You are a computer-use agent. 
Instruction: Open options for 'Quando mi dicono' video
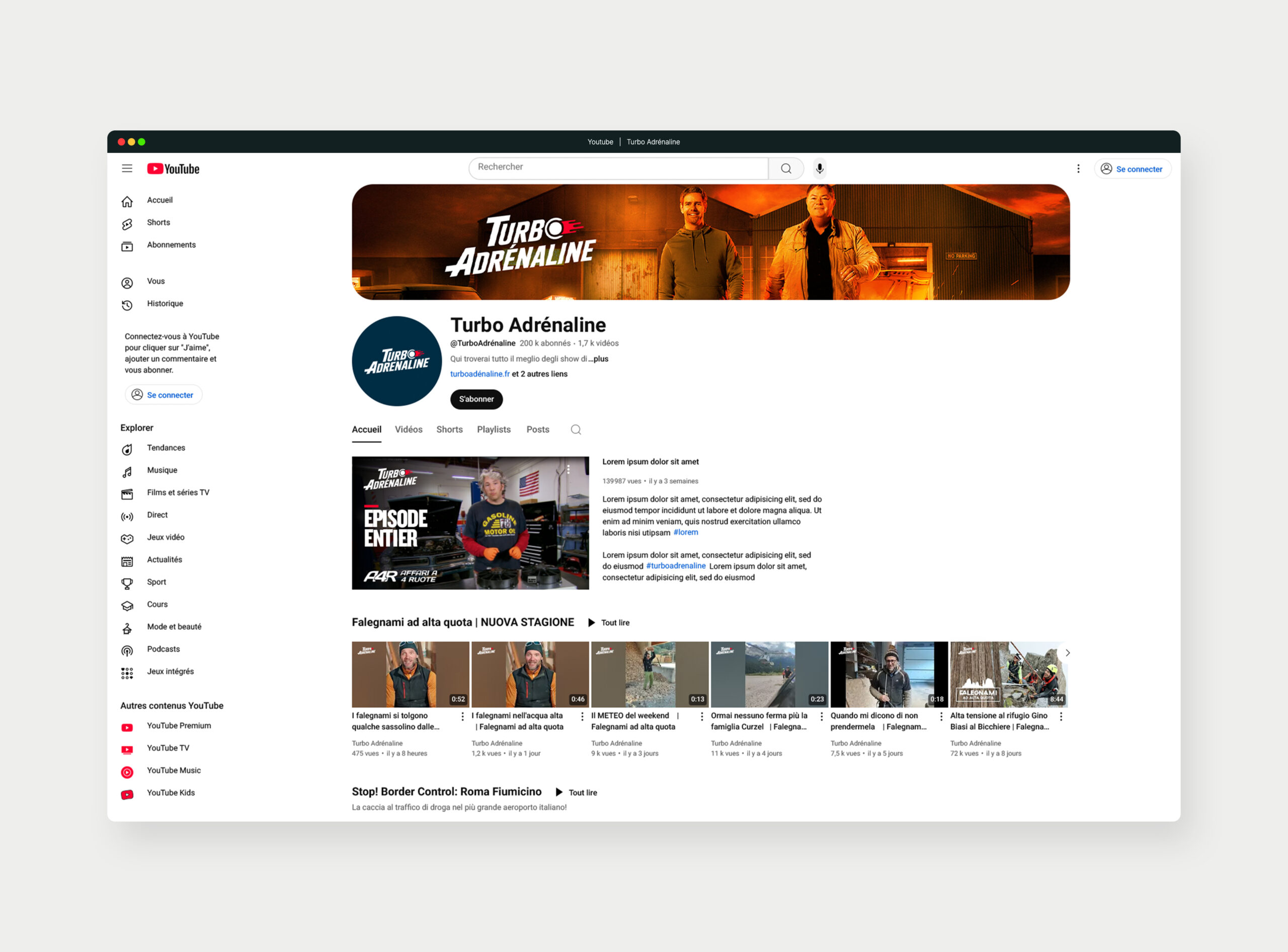(941, 716)
